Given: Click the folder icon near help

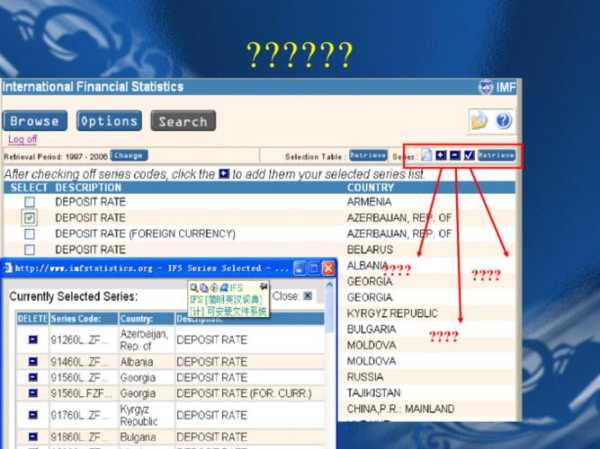Looking at the screenshot, I should click(x=480, y=121).
